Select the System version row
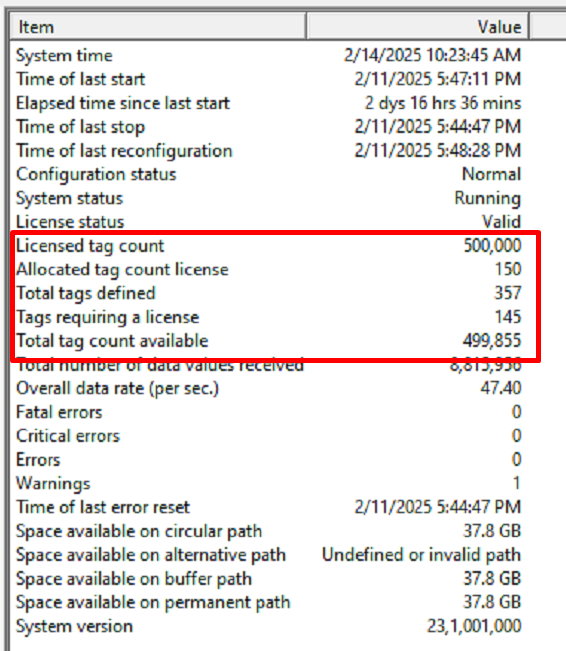The height and width of the screenshot is (651, 566). [269, 626]
